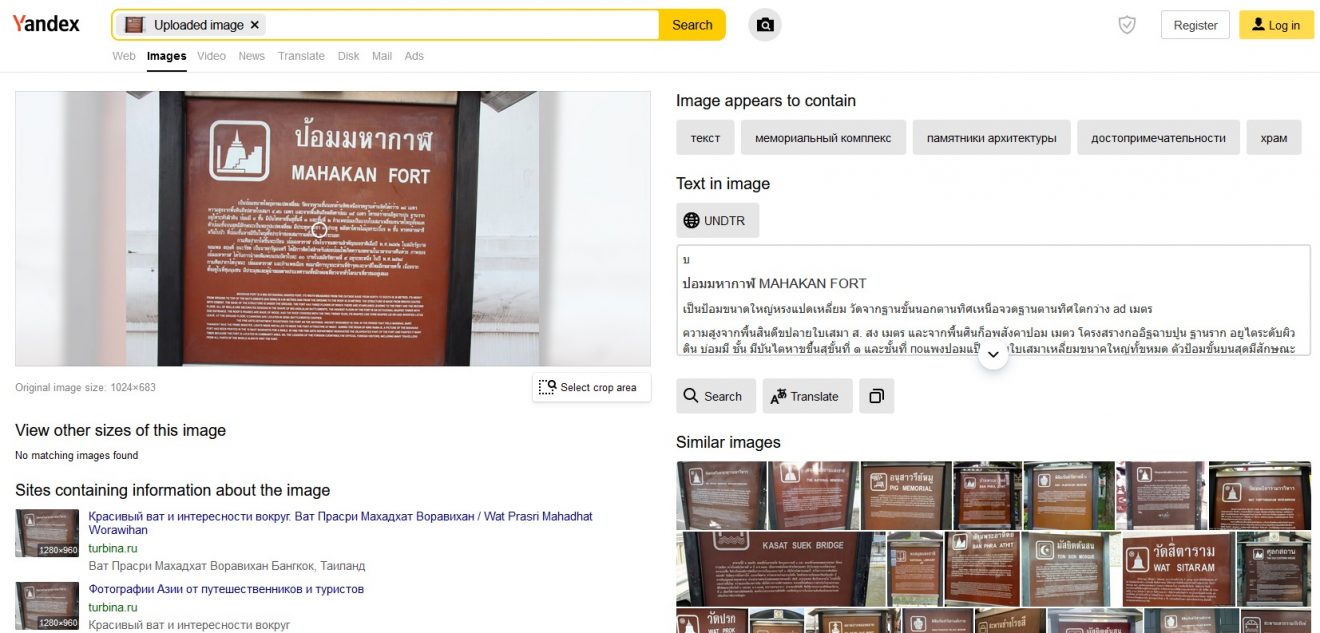This screenshot has width=1320, height=633.
Task: Go to the Web tab
Action: point(124,56)
